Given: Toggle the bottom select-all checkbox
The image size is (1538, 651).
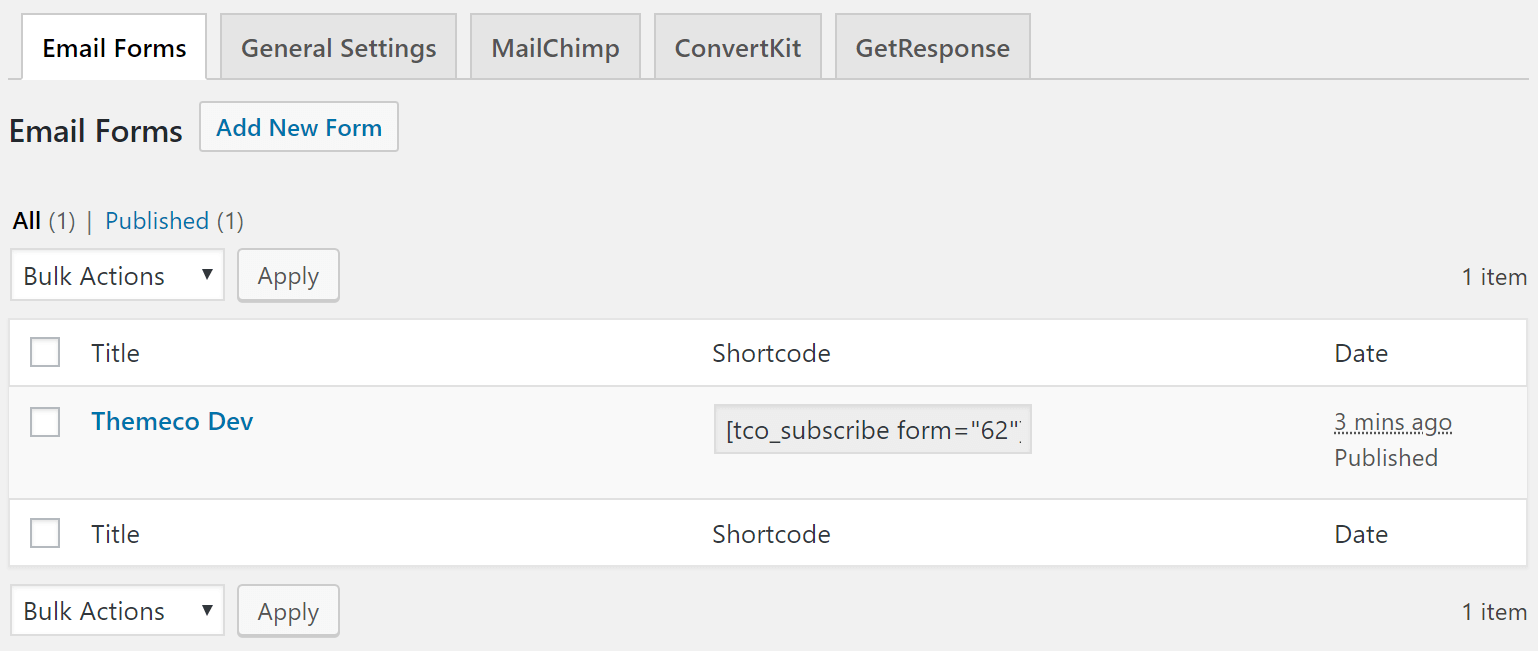Looking at the screenshot, I should tap(45, 533).
